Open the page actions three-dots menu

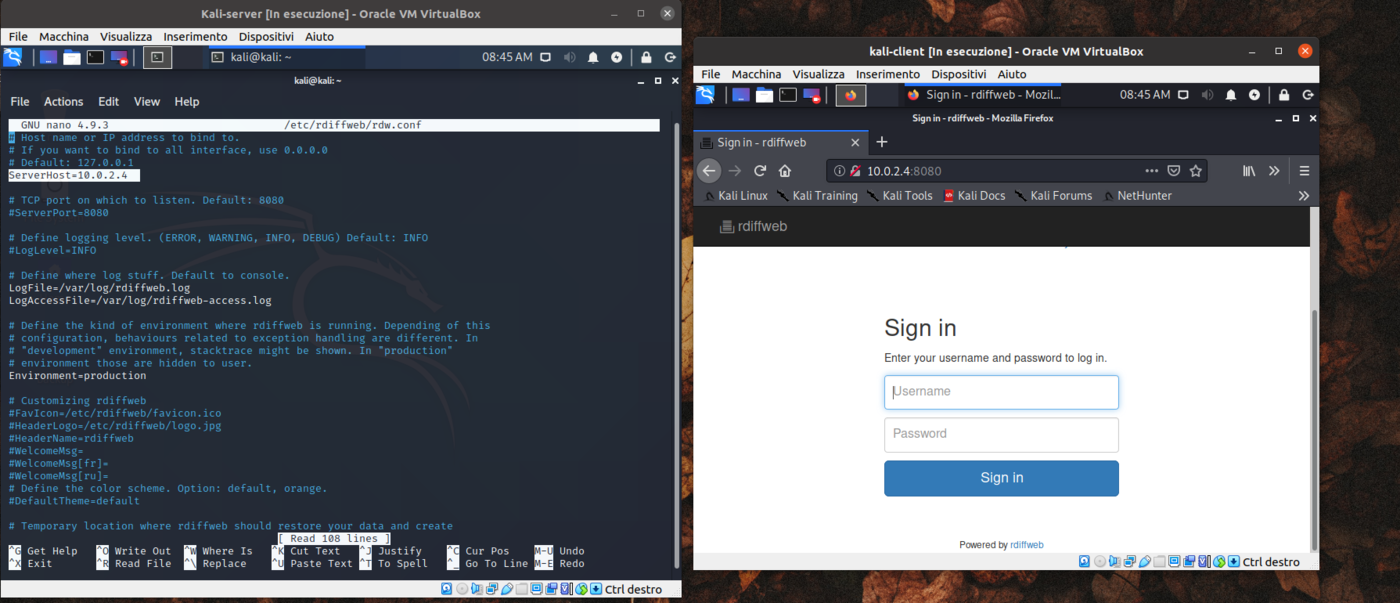click(1151, 171)
